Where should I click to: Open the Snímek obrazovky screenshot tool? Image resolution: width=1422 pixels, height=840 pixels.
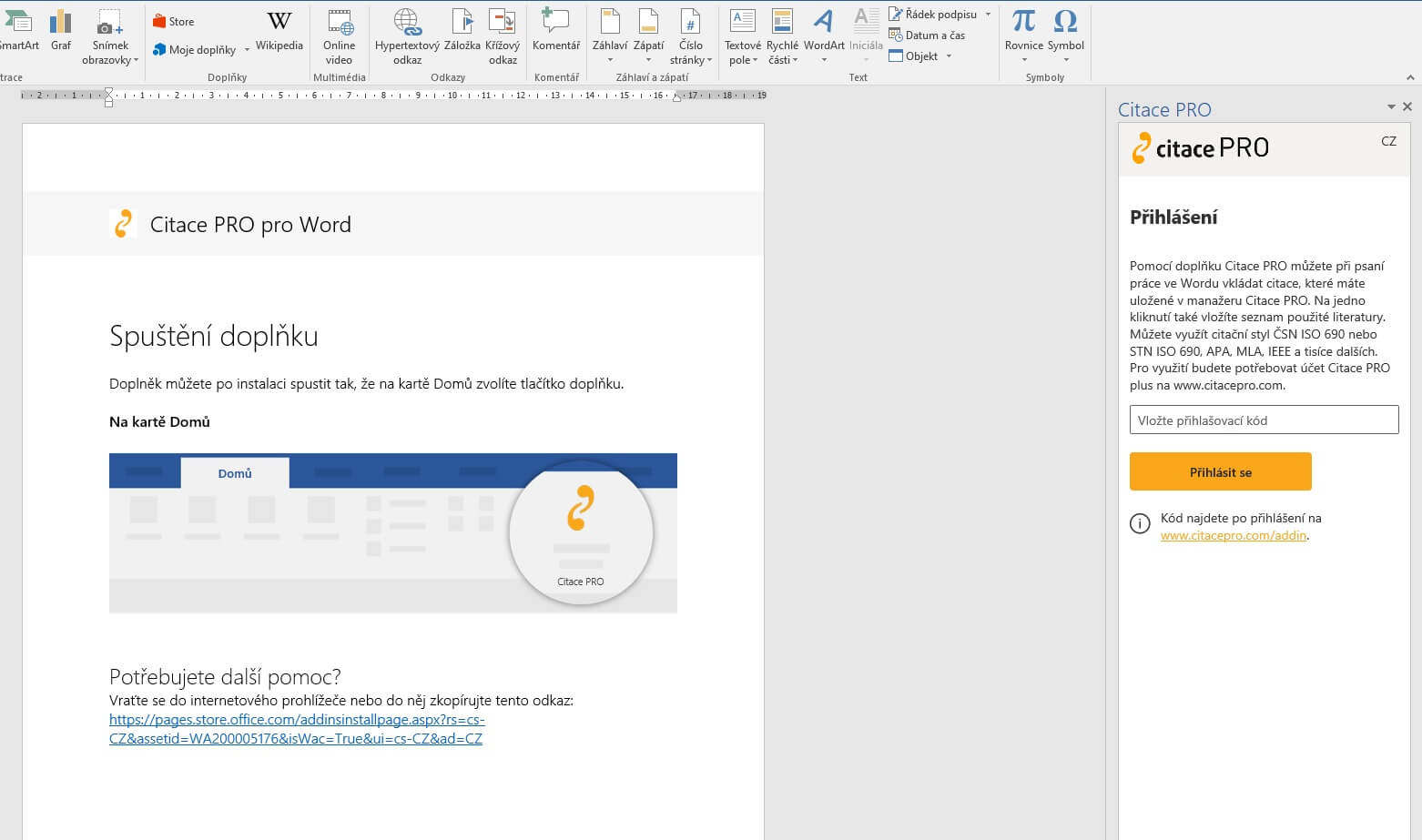(x=110, y=37)
